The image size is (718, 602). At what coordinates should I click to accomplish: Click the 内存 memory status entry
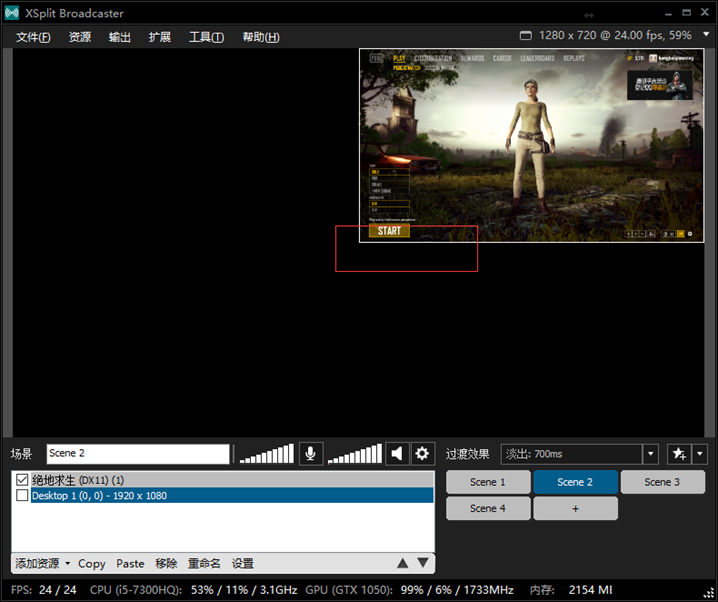click(571, 590)
